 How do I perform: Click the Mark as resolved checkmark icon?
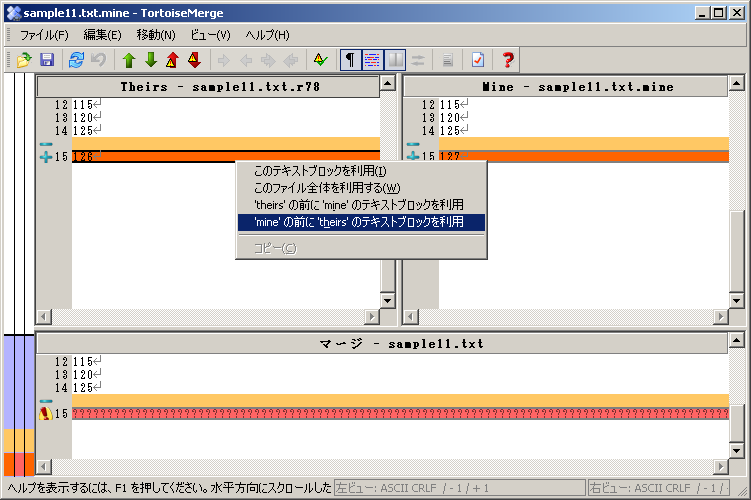tap(320, 60)
